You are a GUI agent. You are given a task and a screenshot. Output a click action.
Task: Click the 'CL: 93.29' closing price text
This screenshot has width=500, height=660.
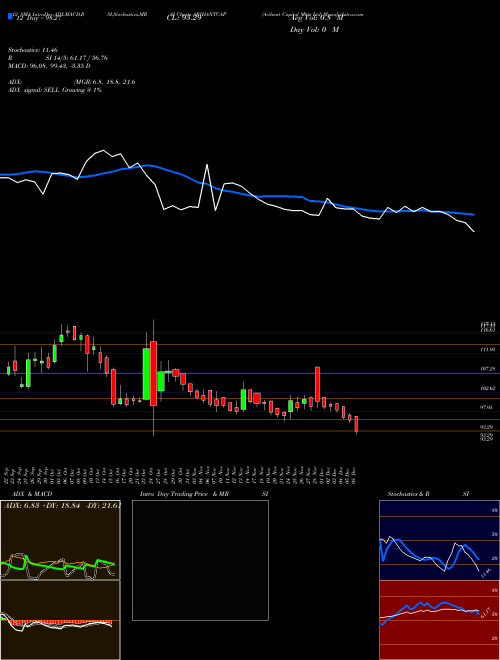[x=184, y=19]
